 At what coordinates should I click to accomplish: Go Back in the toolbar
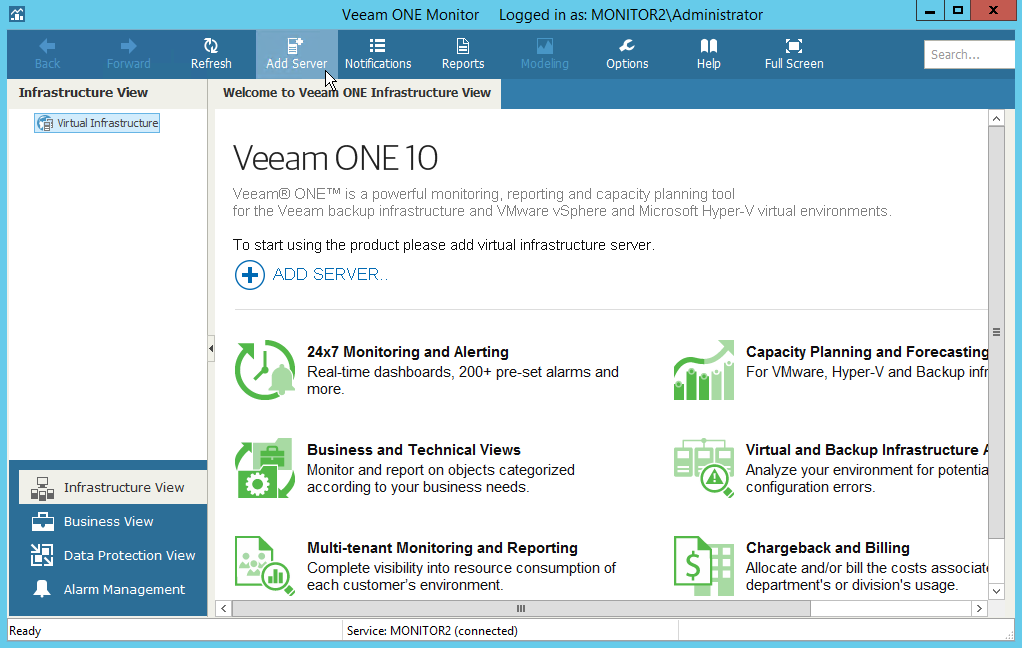[x=47, y=54]
